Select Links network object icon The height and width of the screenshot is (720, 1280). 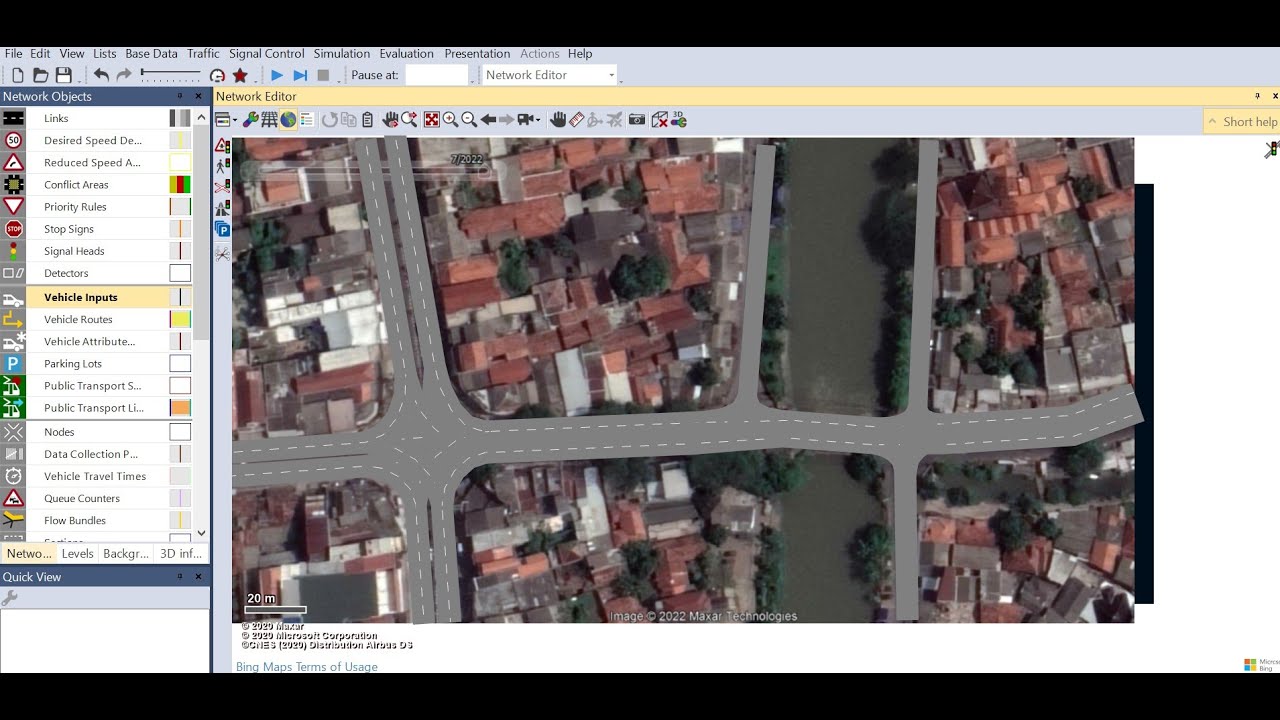pyautogui.click(x=13, y=118)
